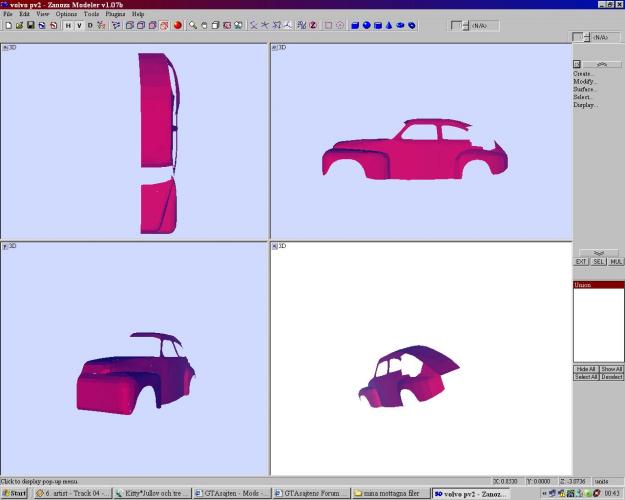The image size is (625, 500).
Task: Toggle the H axis lock button
Action: [x=68, y=25]
